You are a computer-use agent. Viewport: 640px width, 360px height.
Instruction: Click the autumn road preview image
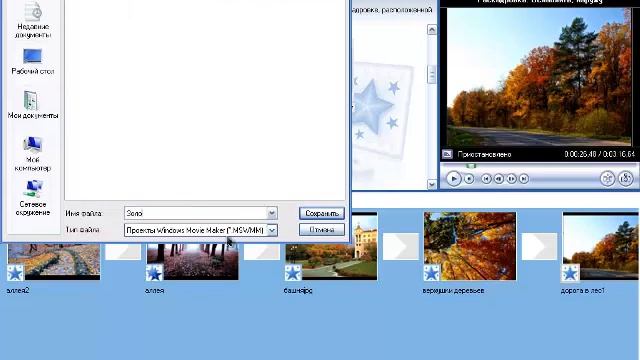[539, 77]
